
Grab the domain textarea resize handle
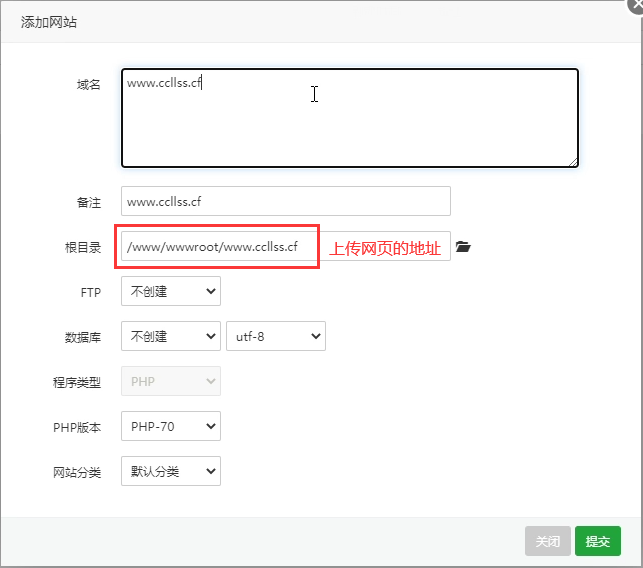pyautogui.click(x=573, y=161)
